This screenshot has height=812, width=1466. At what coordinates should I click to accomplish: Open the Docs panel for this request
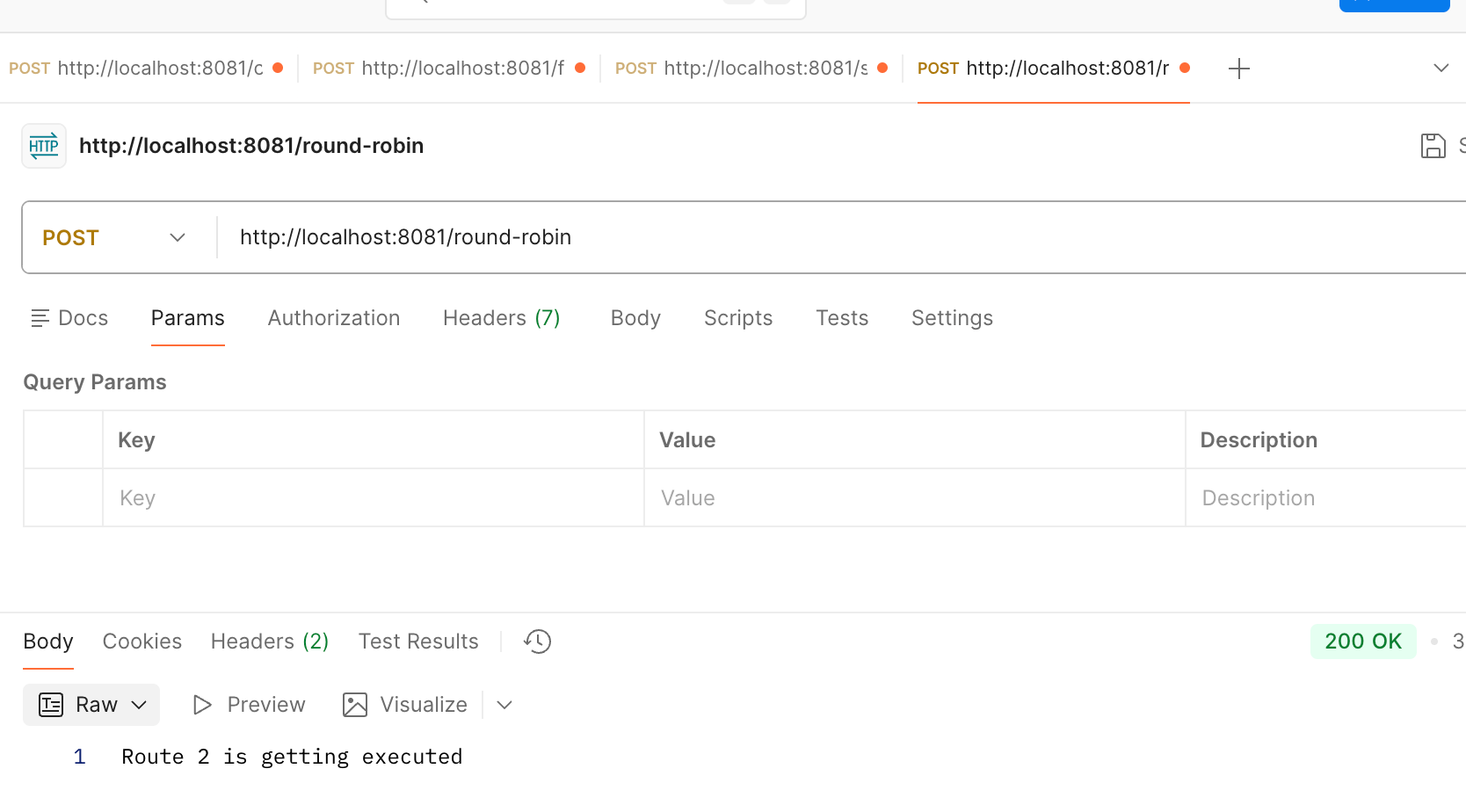[69, 318]
